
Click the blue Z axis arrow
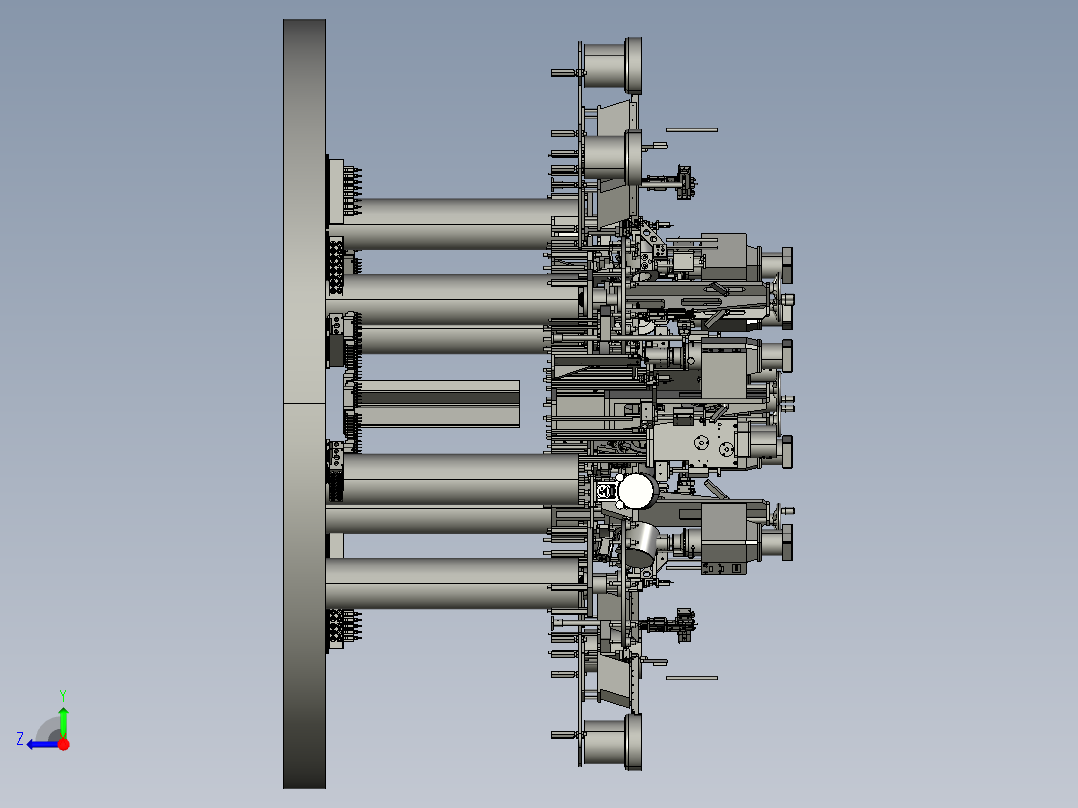(43, 744)
